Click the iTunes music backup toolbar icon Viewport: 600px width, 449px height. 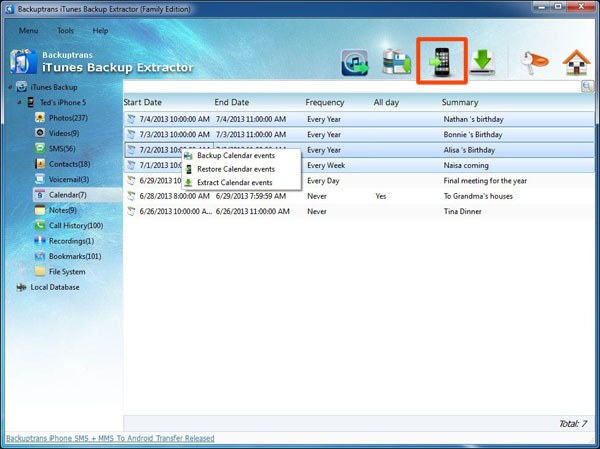coord(355,63)
